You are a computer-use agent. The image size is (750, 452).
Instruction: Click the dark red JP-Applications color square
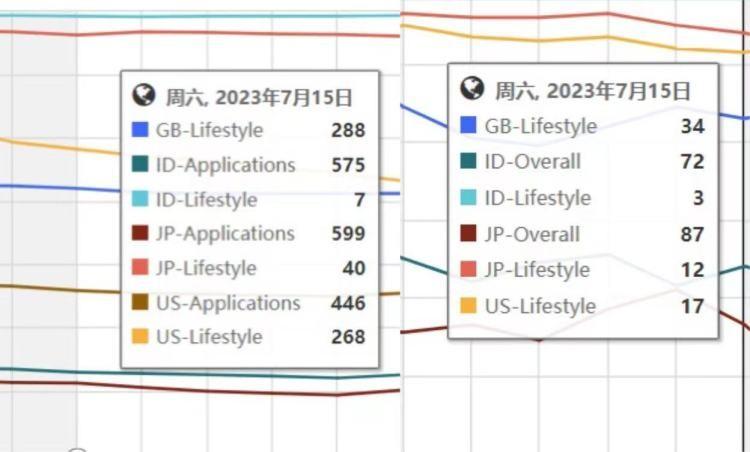tap(140, 234)
